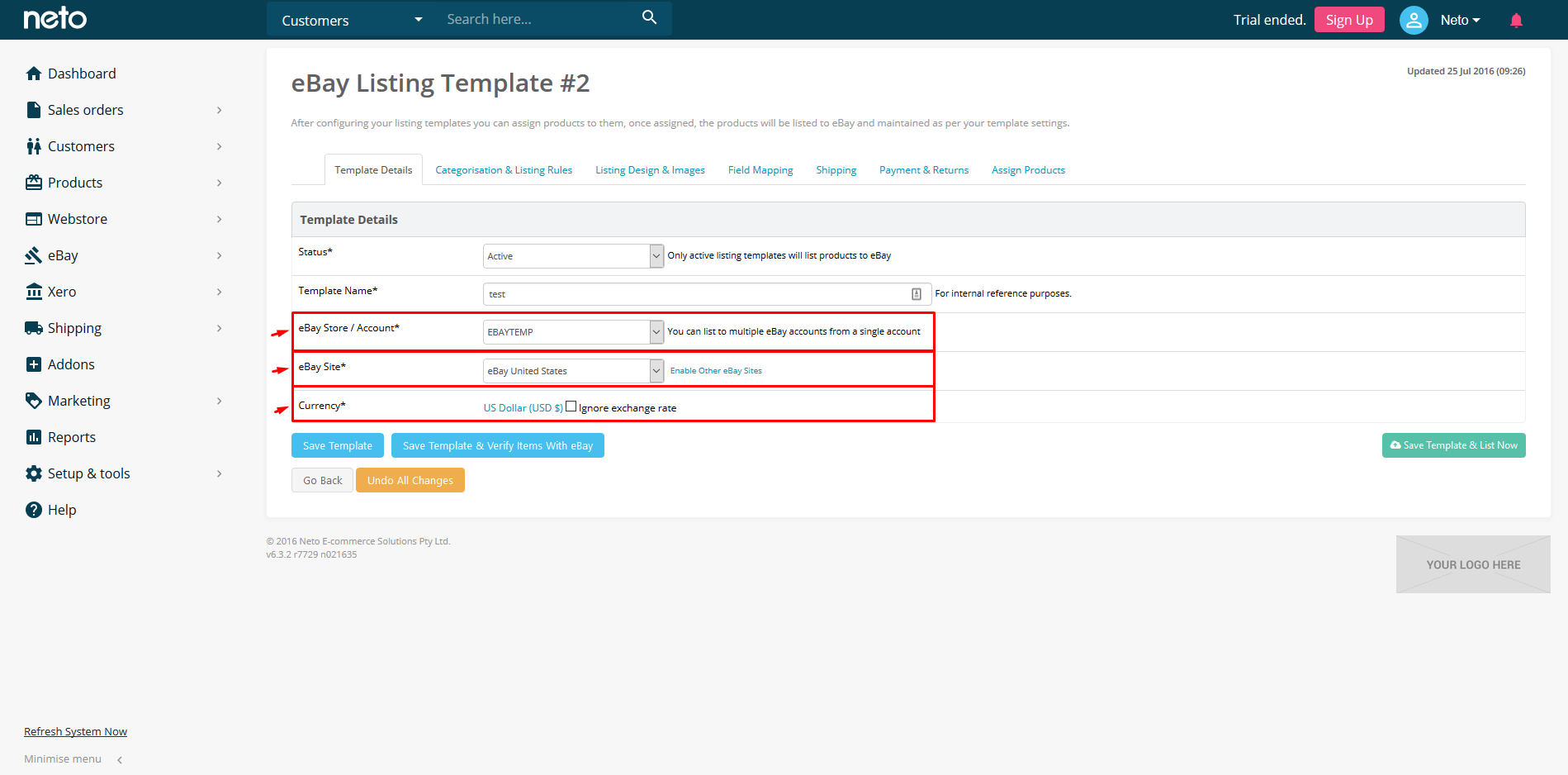The width and height of the screenshot is (1568, 775).
Task: Expand the Setup & tools chevron
Action: click(x=219, y=473)
